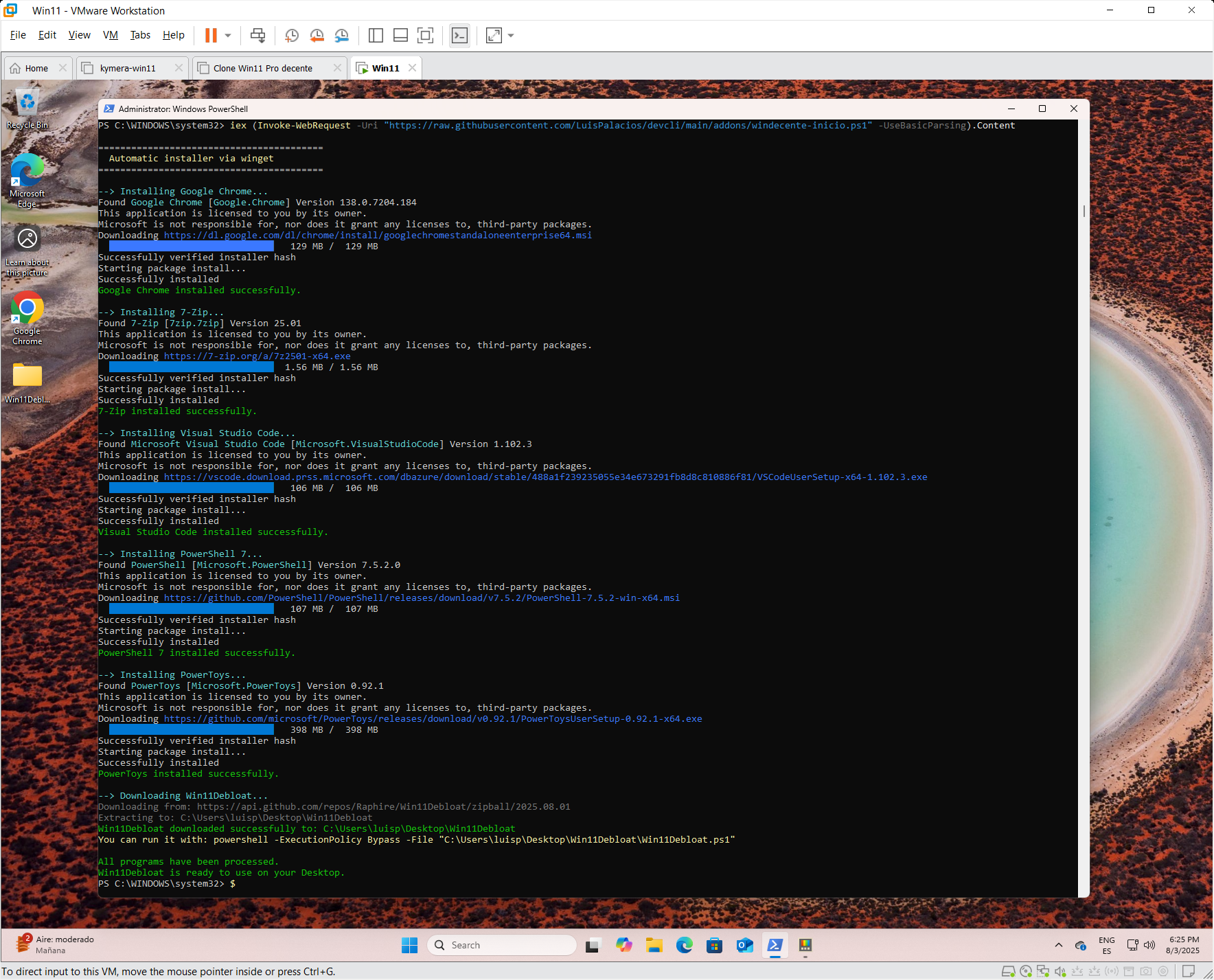1214x980 pixels.
Task: Open the Tabs menu
Action: [x=140, y=35]
